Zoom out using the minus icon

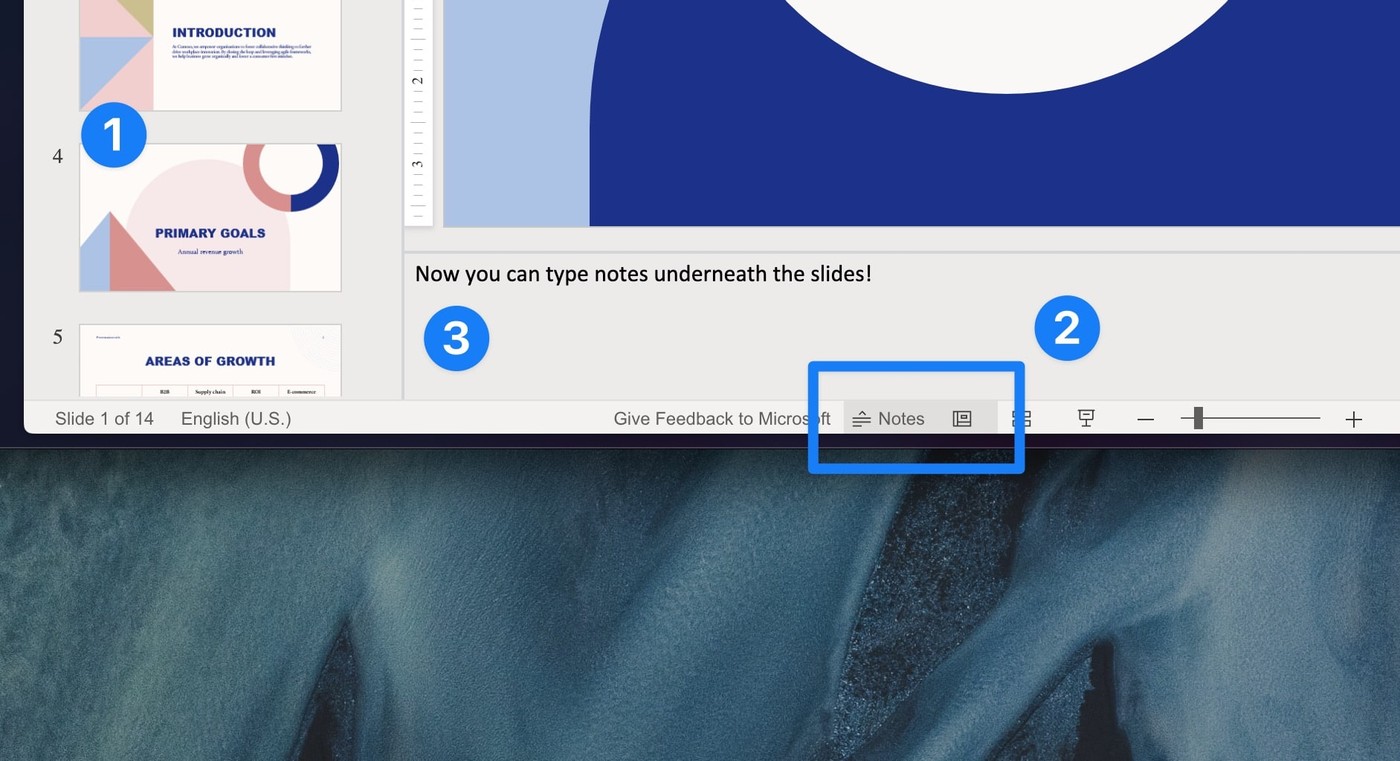(1145, 418)
